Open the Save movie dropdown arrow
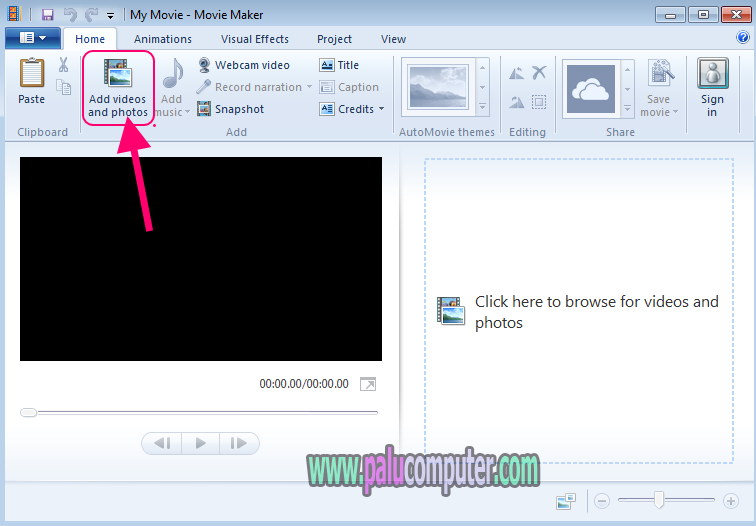The width and height of the screenshot is (756, 526). pos(675,112)
